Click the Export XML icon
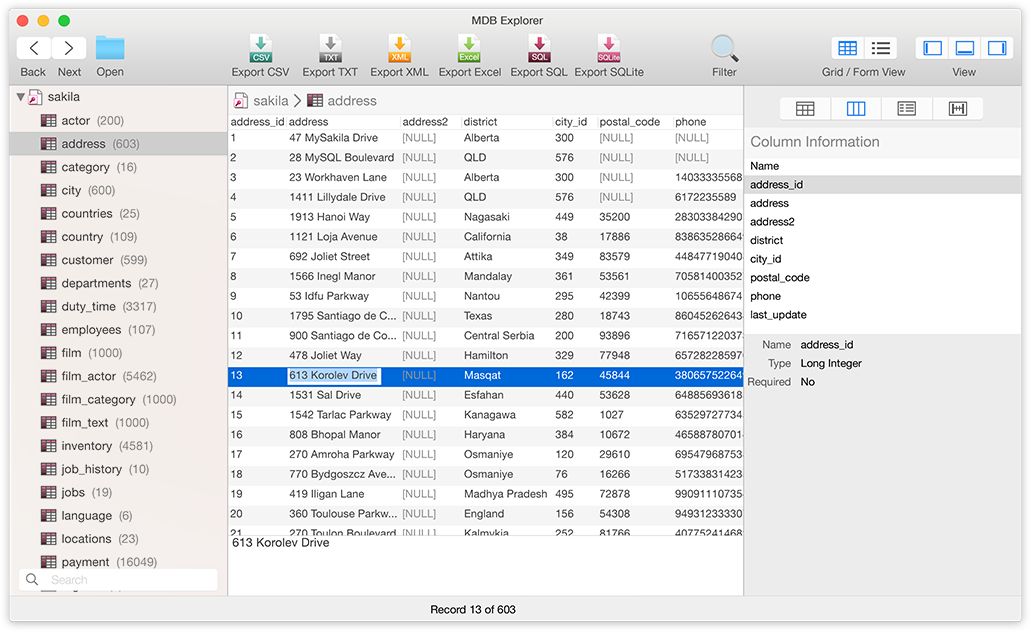Image resolution: width=1031 pixels, height=632 pixels. [399, 48]
